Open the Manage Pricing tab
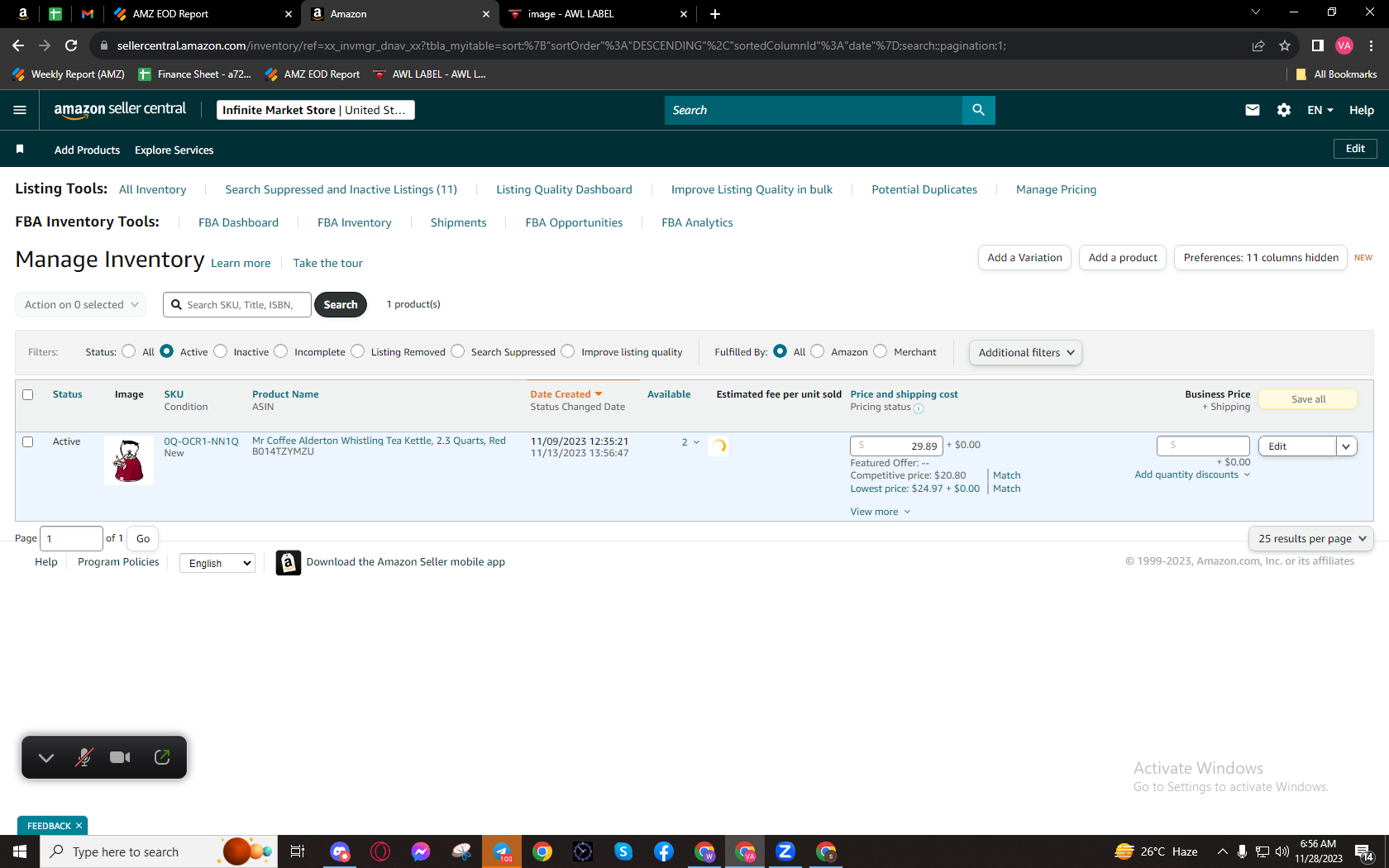This screenshot has height=868, width=1389. [x=1056, y=189]
